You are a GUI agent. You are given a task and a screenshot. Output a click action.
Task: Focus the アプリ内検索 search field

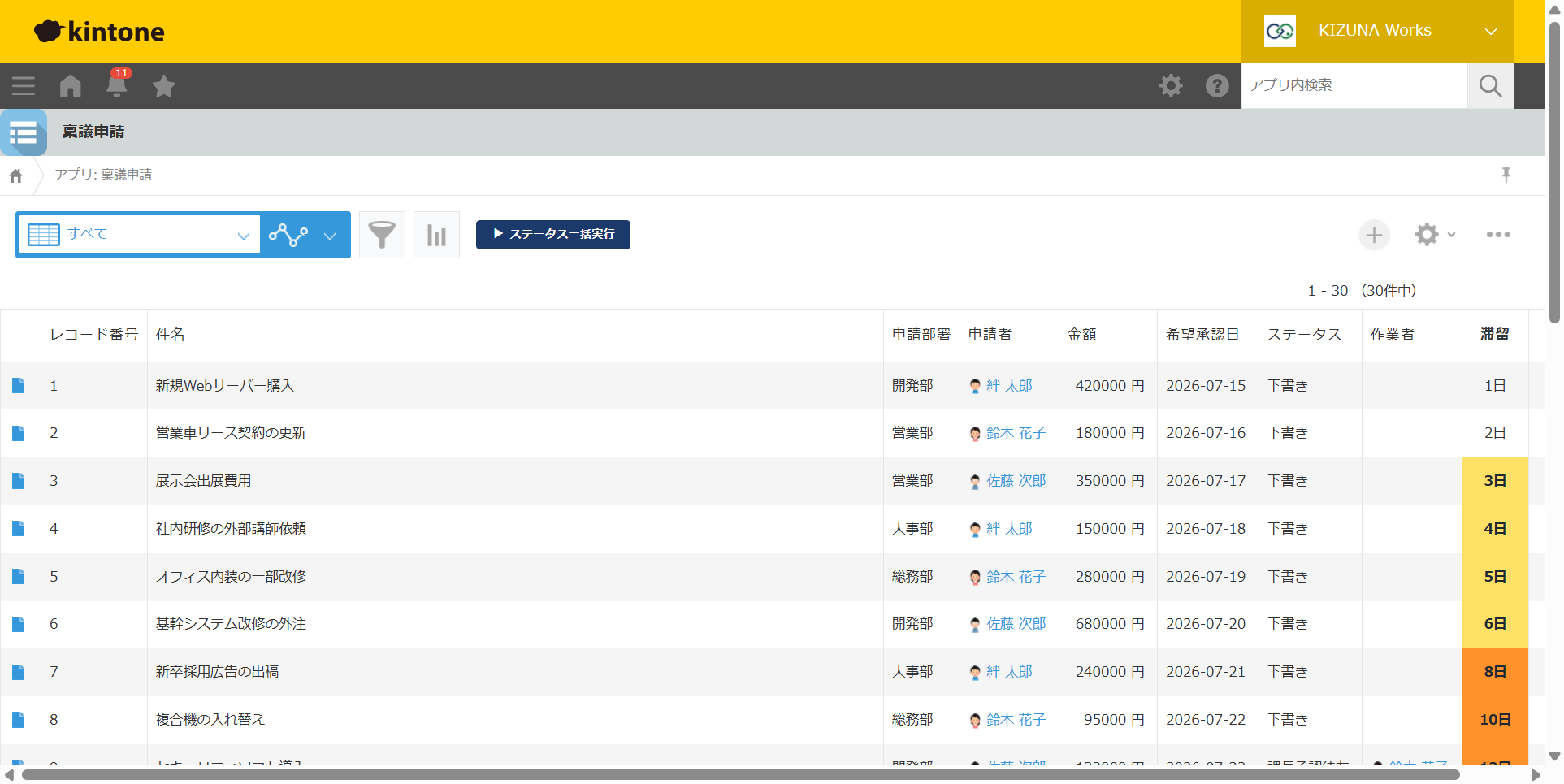(1354, 85)
